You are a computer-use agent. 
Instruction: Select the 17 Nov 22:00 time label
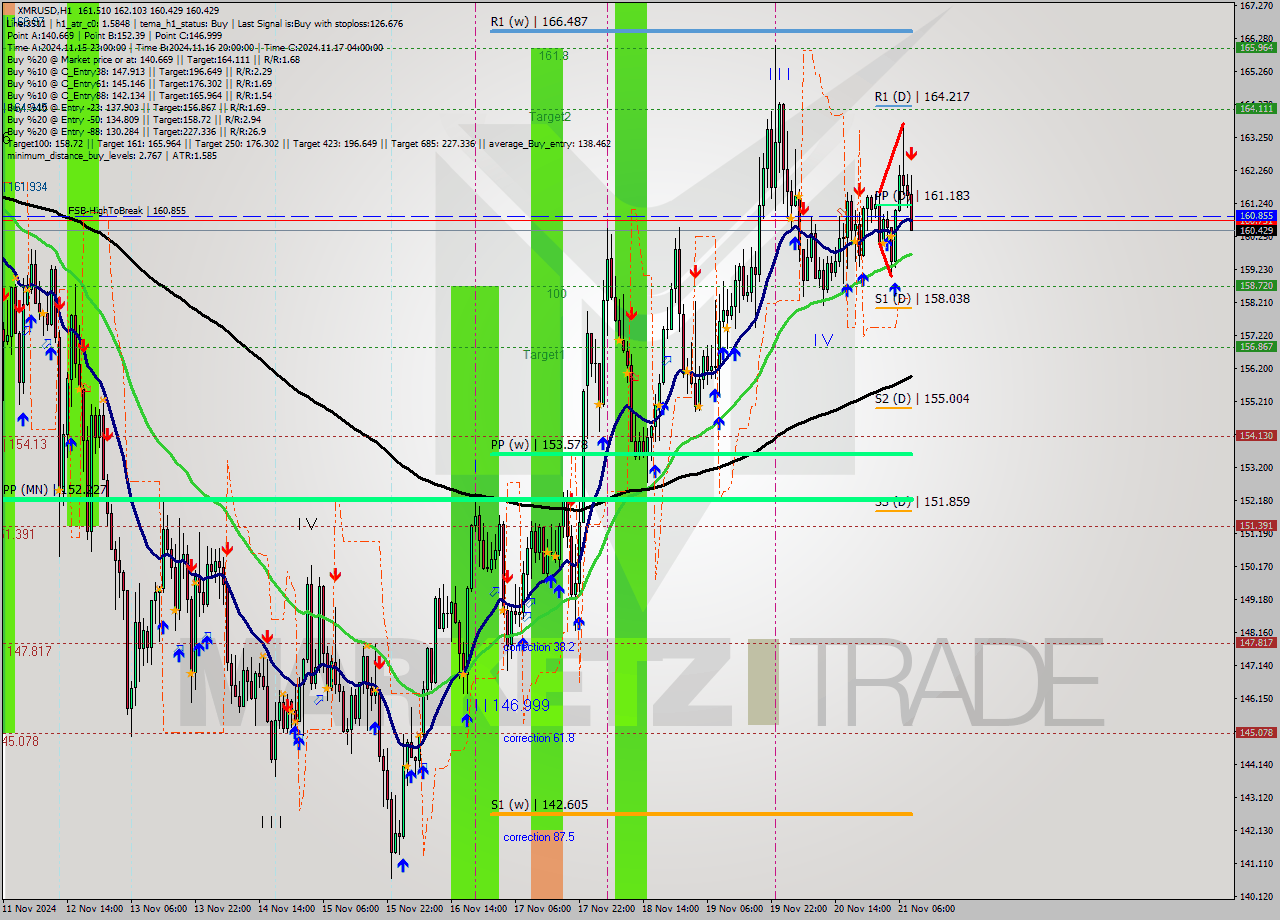pos(607,909)
